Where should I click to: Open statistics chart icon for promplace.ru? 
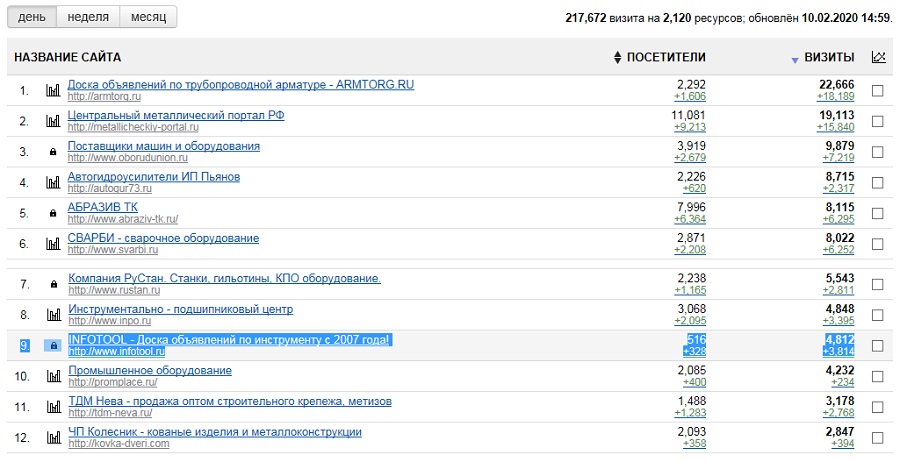[x=53, y=376]
